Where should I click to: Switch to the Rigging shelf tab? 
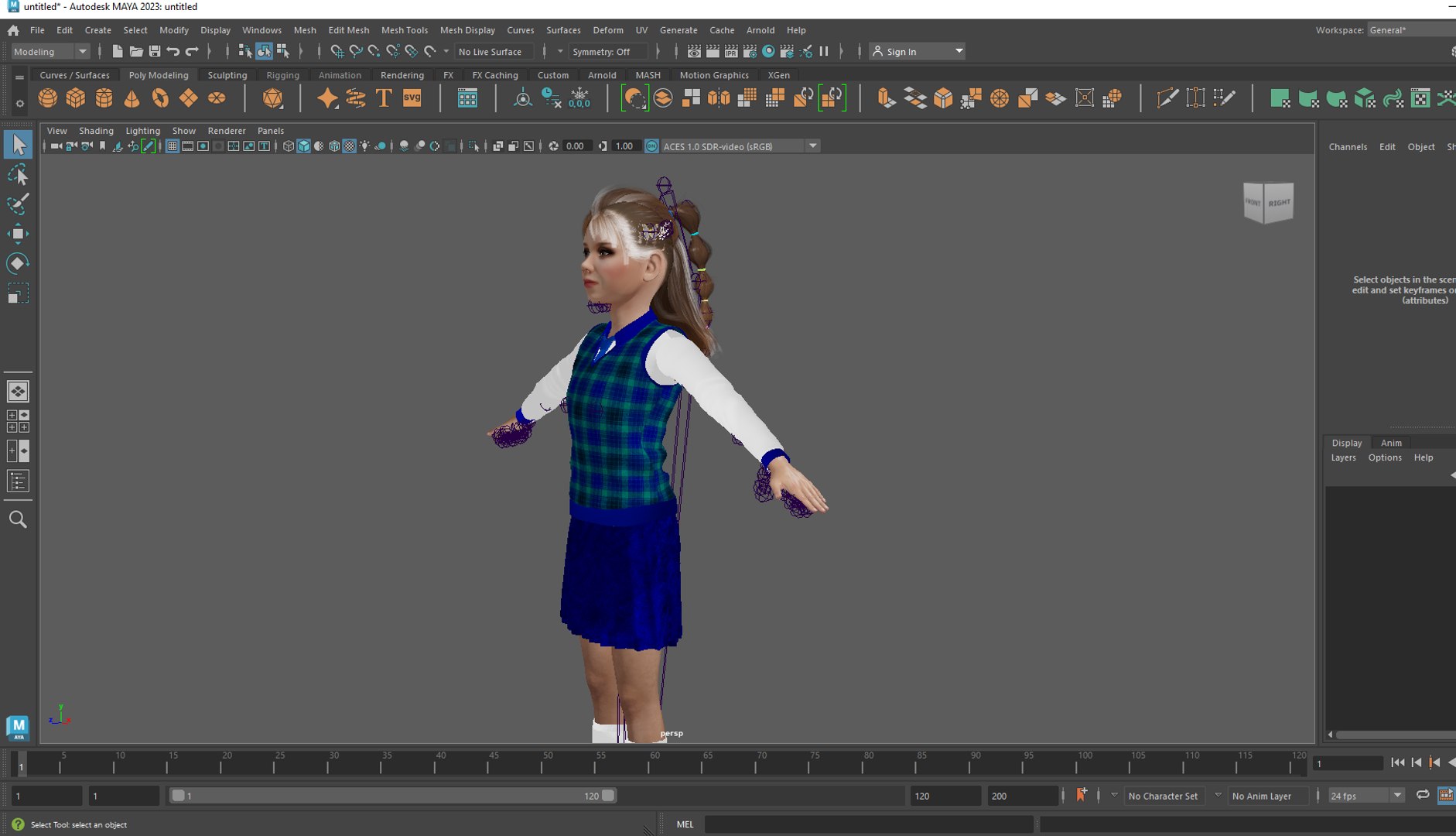[x=282, y=75]
